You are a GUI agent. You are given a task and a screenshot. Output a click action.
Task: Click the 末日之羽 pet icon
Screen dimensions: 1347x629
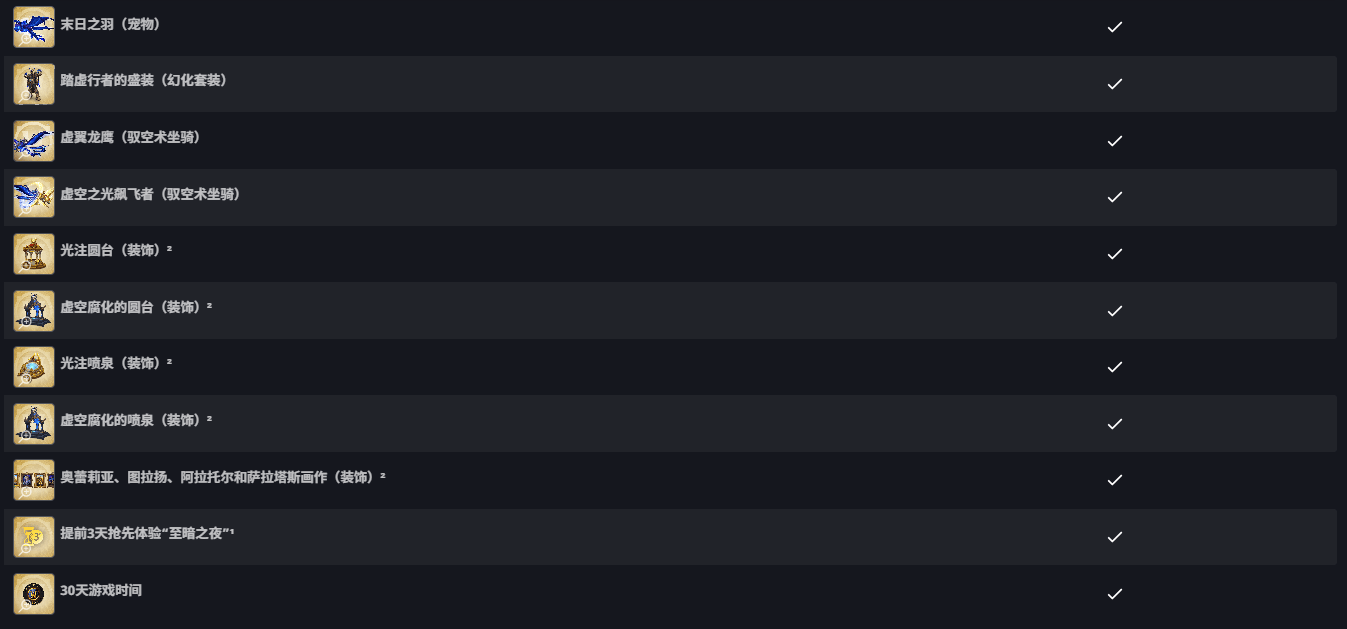(x=33, y=27)
